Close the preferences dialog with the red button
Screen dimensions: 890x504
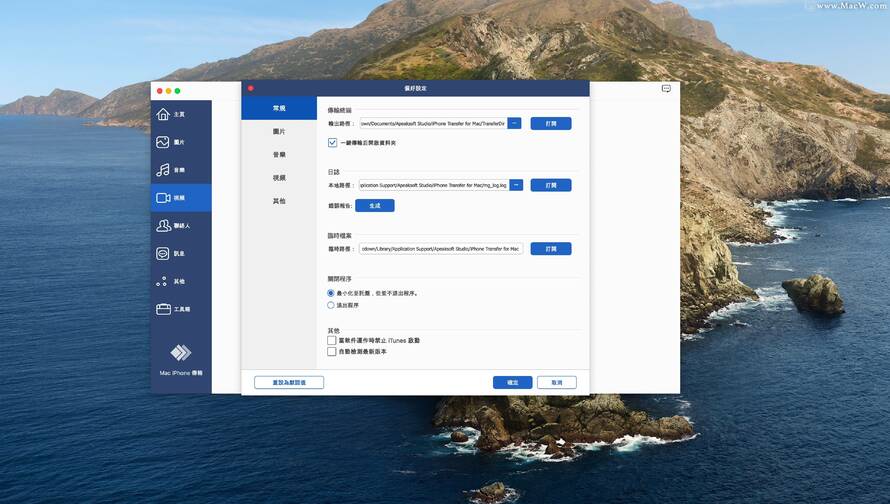pyautogui.click(x=250, y=88)
